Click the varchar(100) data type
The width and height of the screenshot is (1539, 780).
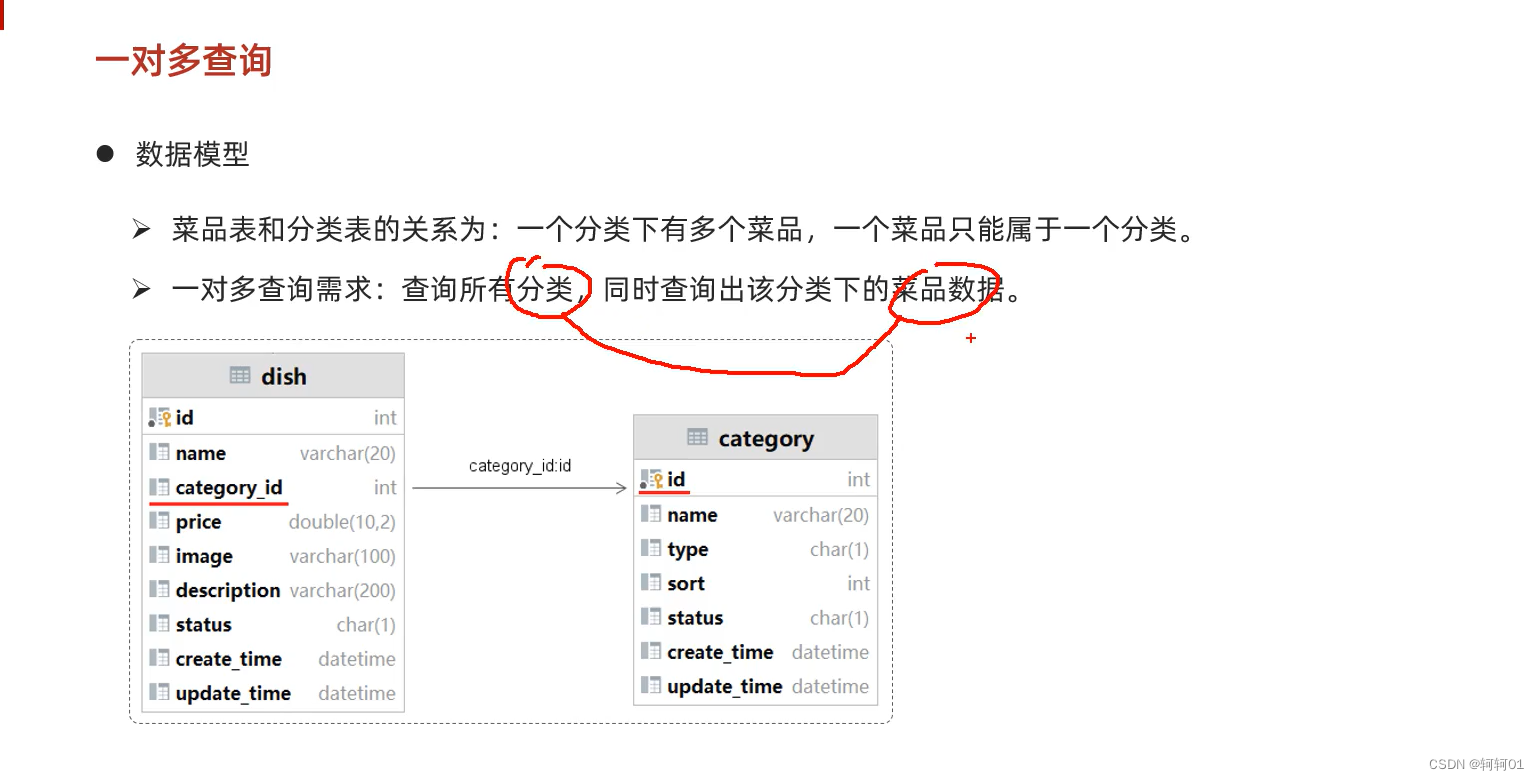coord(343,556)
